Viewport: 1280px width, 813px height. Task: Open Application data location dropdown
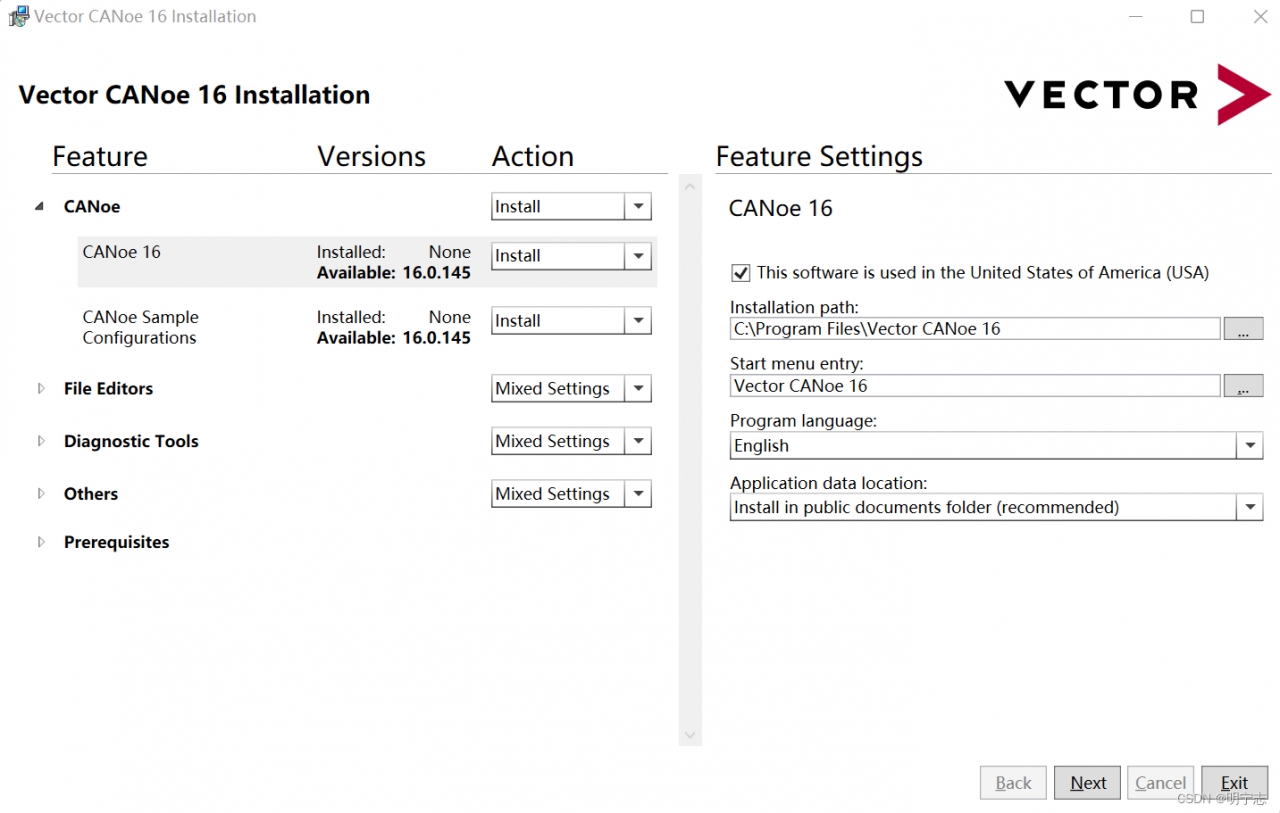[x=1250, y=508]
